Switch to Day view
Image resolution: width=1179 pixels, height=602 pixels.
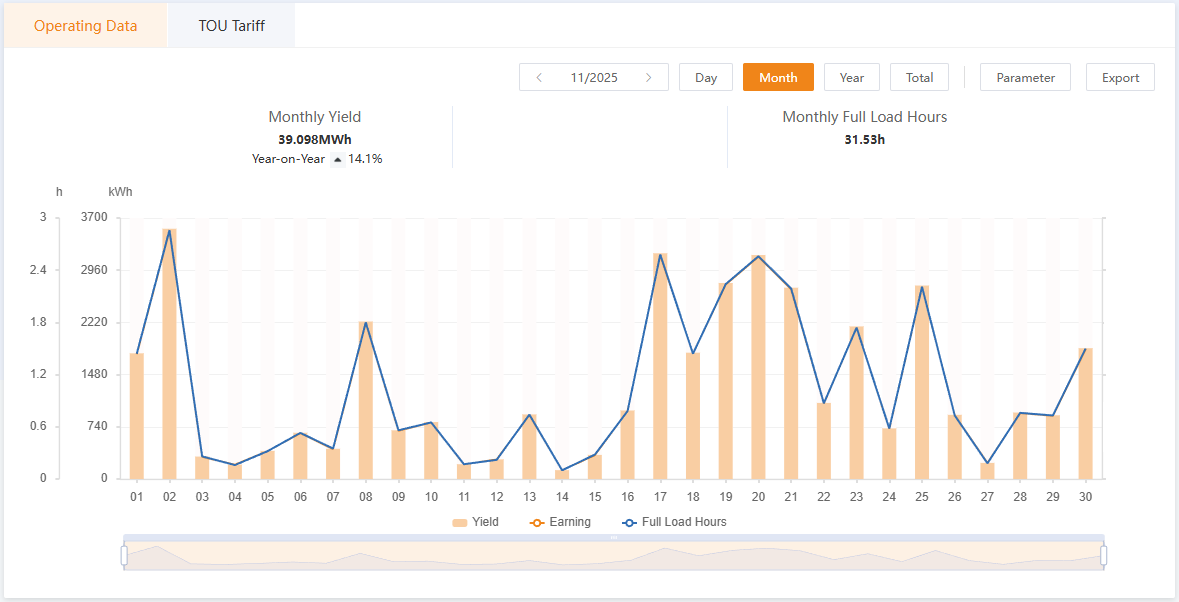[x=706, y=78]
